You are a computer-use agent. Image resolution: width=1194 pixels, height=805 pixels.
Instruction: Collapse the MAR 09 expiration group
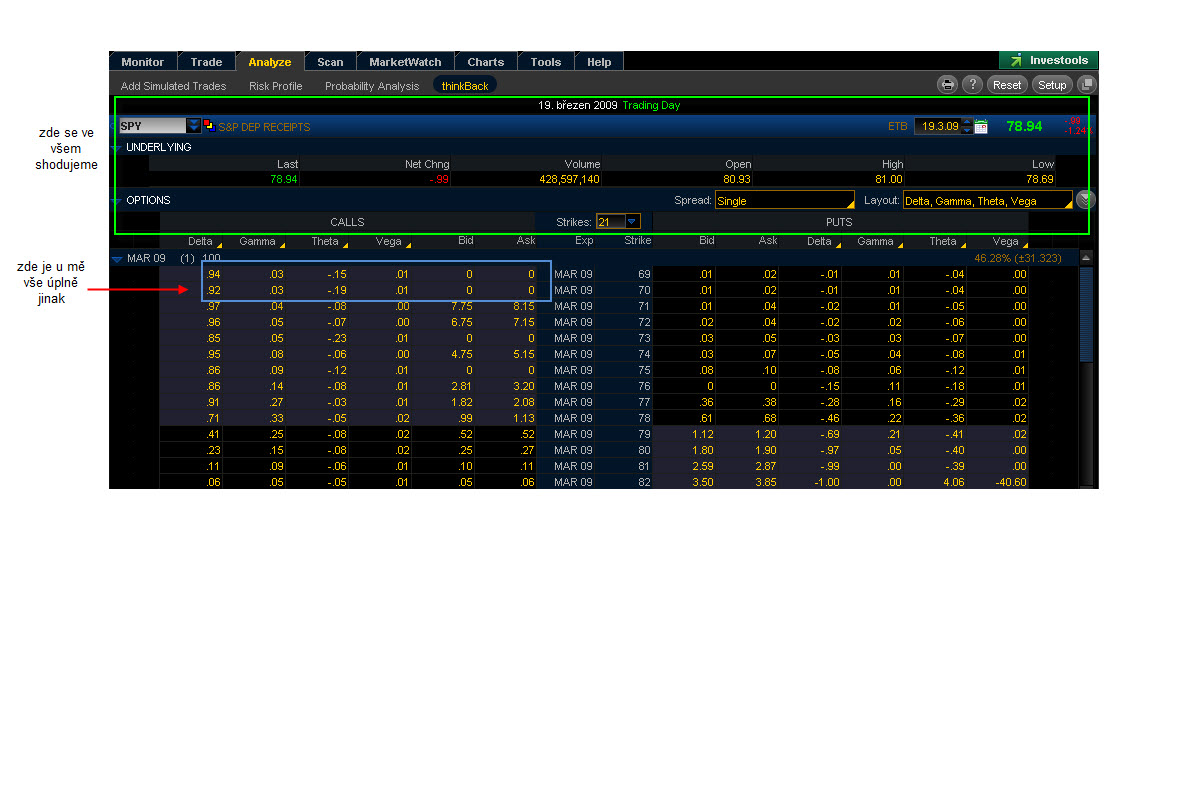(x=117, y=259)
